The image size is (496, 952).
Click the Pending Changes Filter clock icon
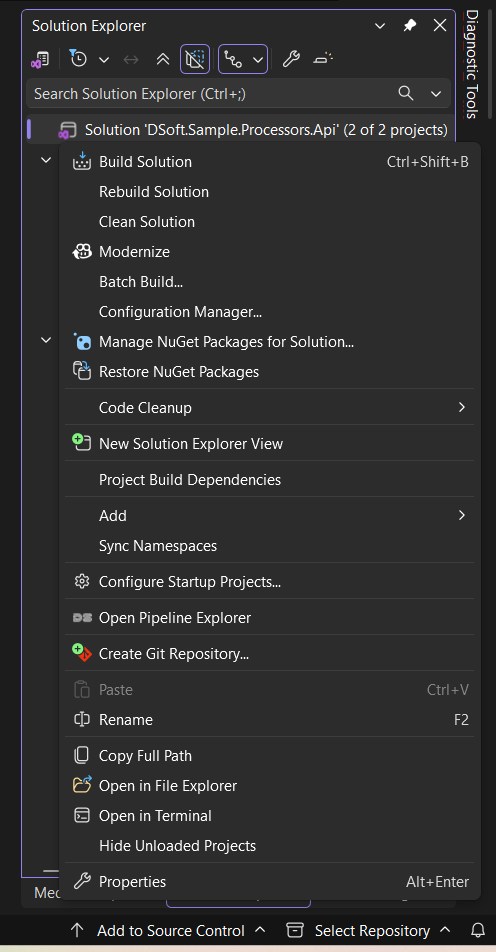coord(78,59)
